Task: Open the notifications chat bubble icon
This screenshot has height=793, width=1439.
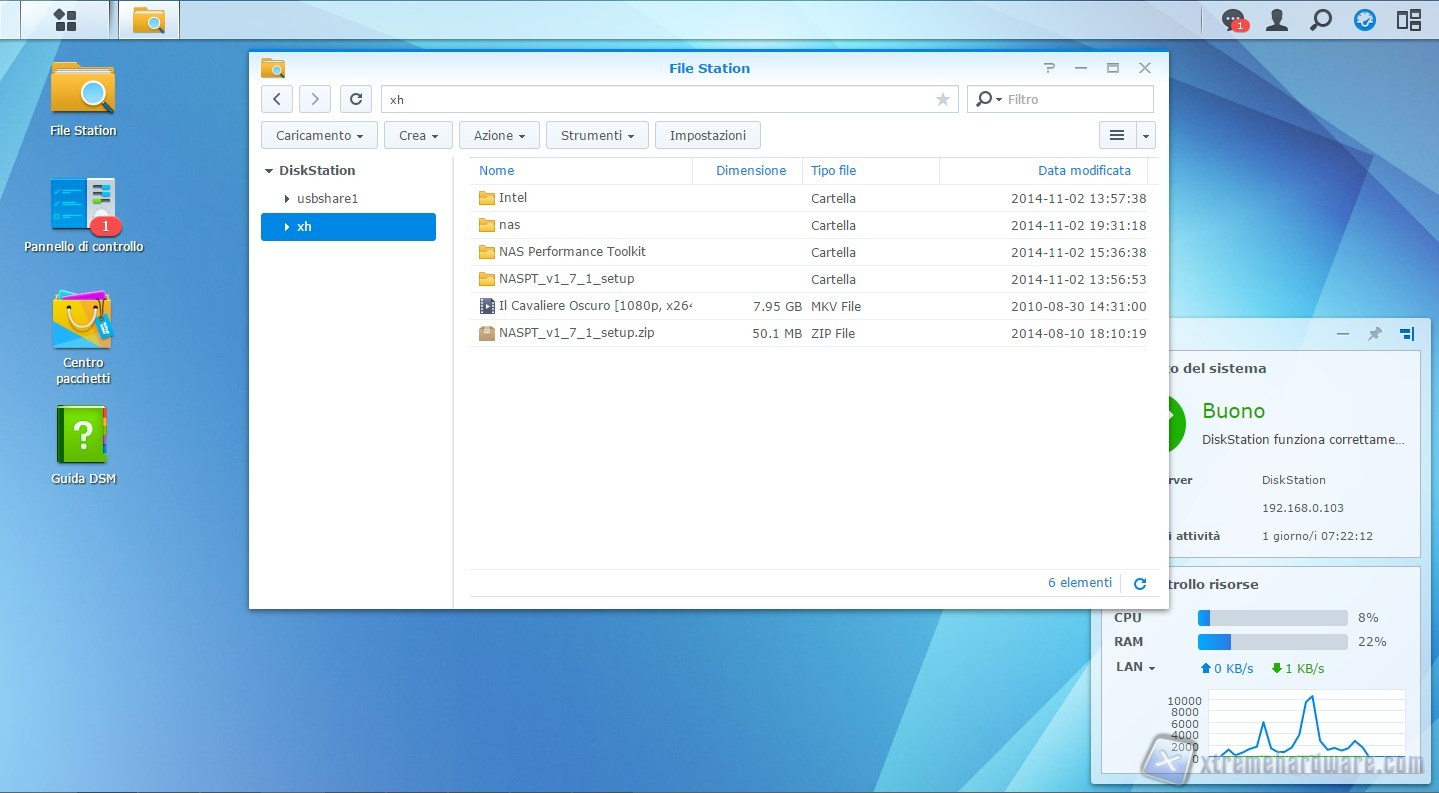Action: point(1234,20)
